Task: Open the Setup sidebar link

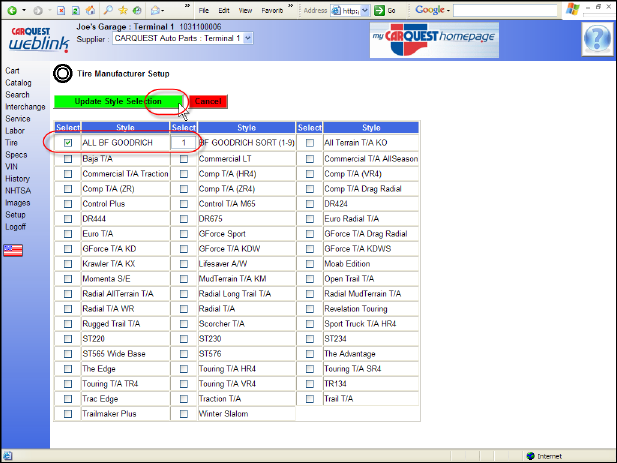Action: [15, 215]
